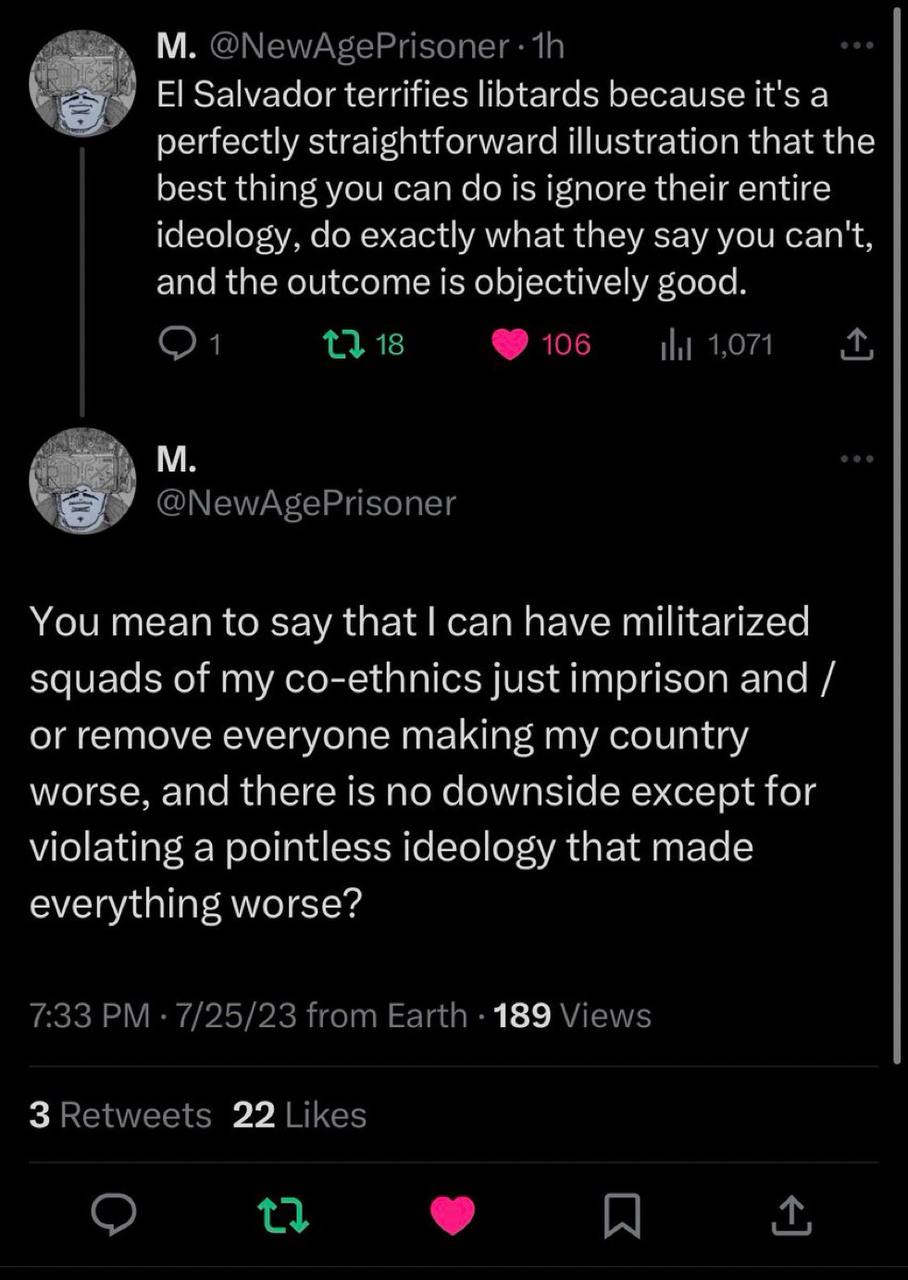908x1280 pixels.
Task: Open @NewAgePrisoner handle on main tweet
Action: tap(305, 502)
